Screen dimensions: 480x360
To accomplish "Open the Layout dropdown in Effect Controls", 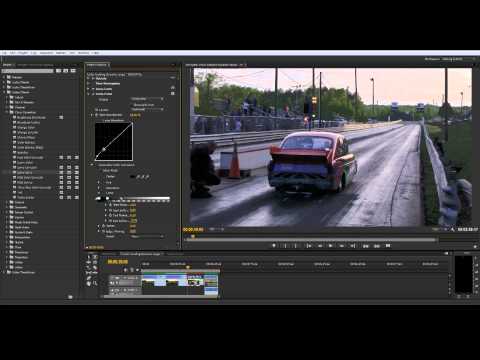I will [147, 109].
